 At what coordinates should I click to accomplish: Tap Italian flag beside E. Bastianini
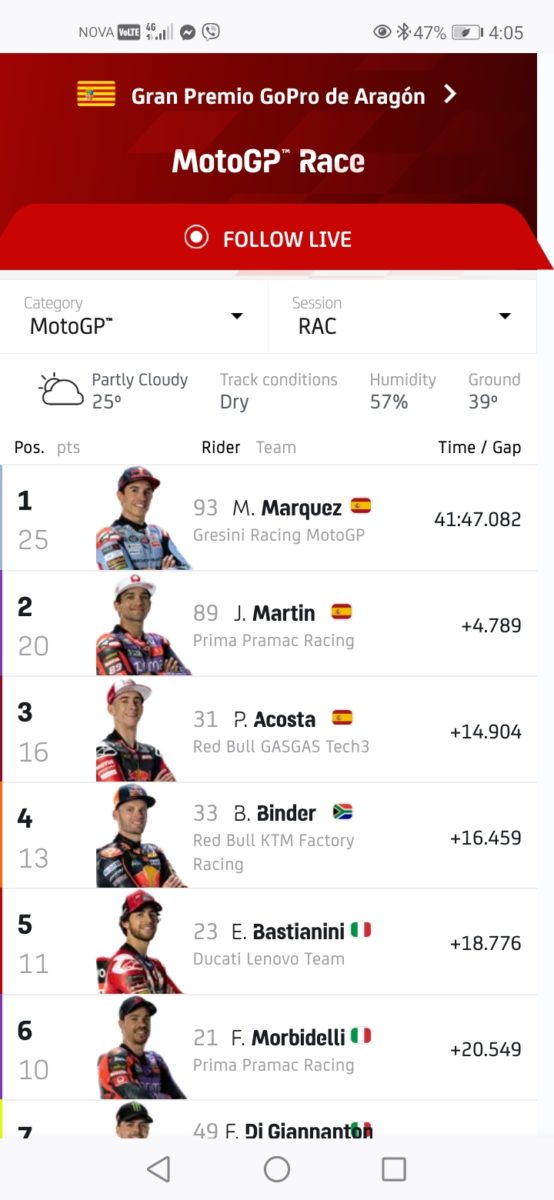361,930
